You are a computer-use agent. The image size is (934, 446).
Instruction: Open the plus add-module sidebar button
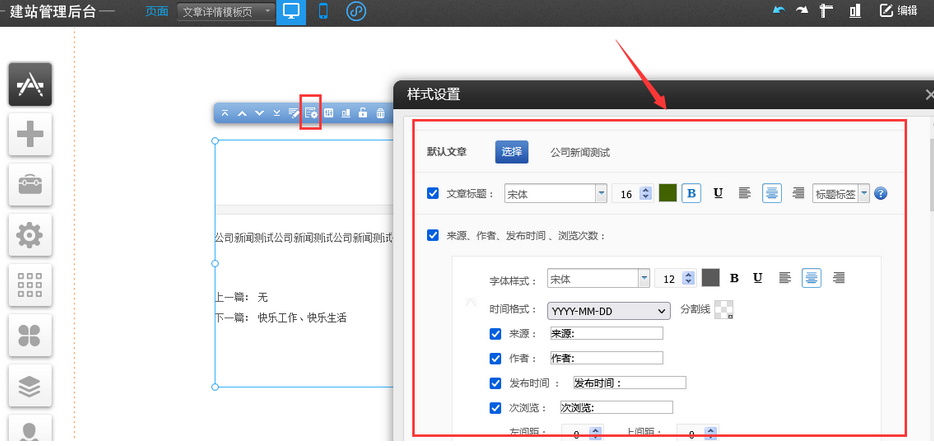tap(30, 134)
